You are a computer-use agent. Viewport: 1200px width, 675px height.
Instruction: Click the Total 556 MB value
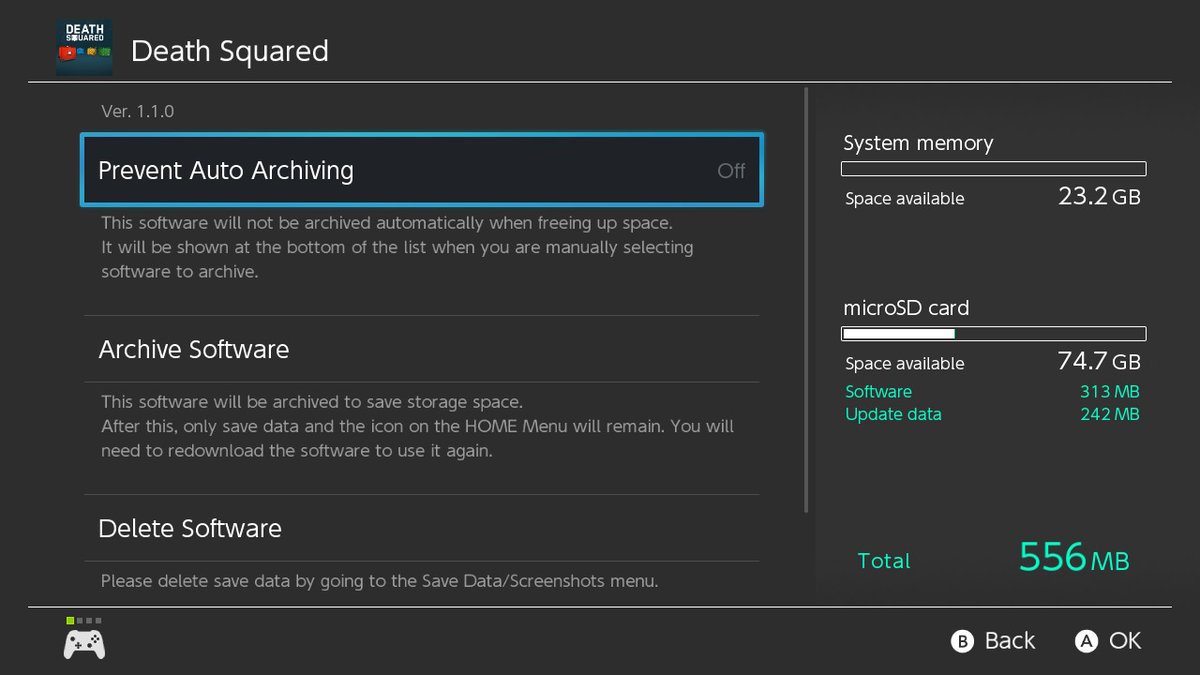[1073, 558]
